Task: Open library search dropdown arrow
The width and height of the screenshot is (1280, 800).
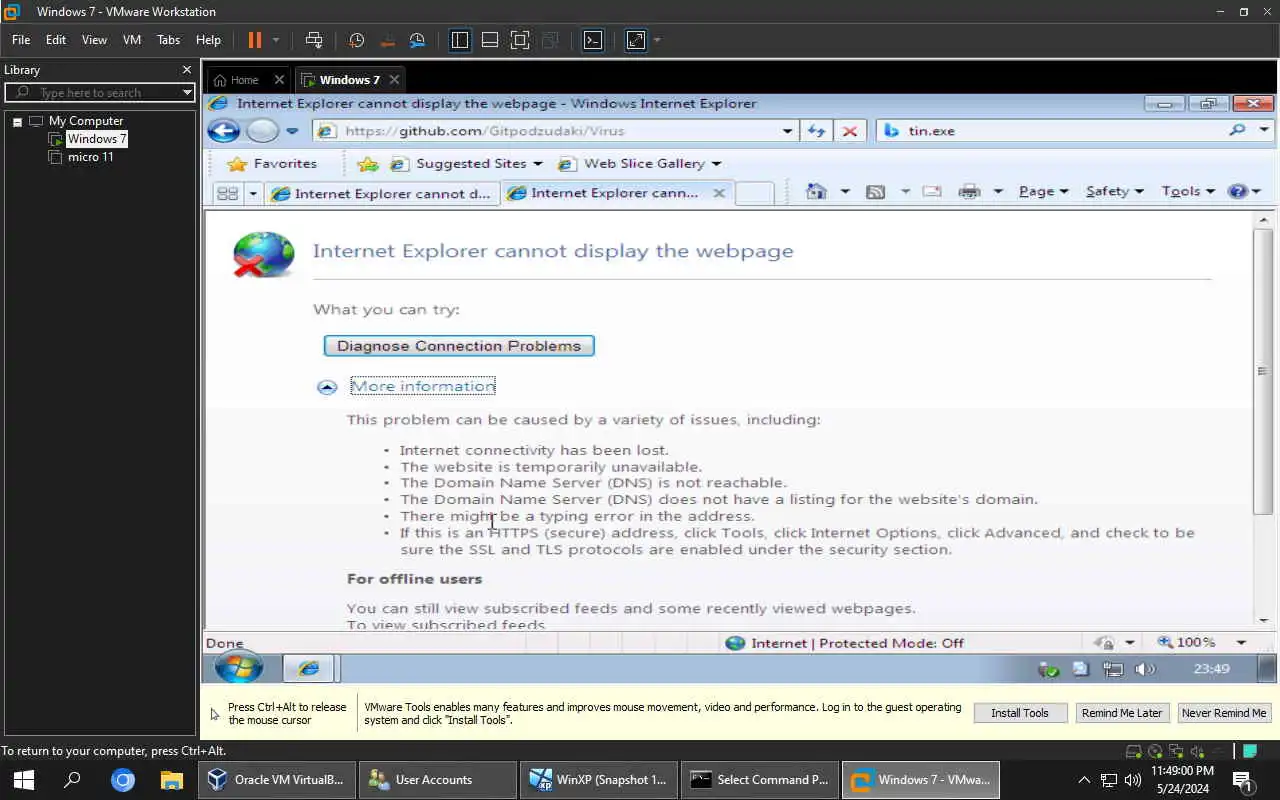Action: tap(187, 92)
